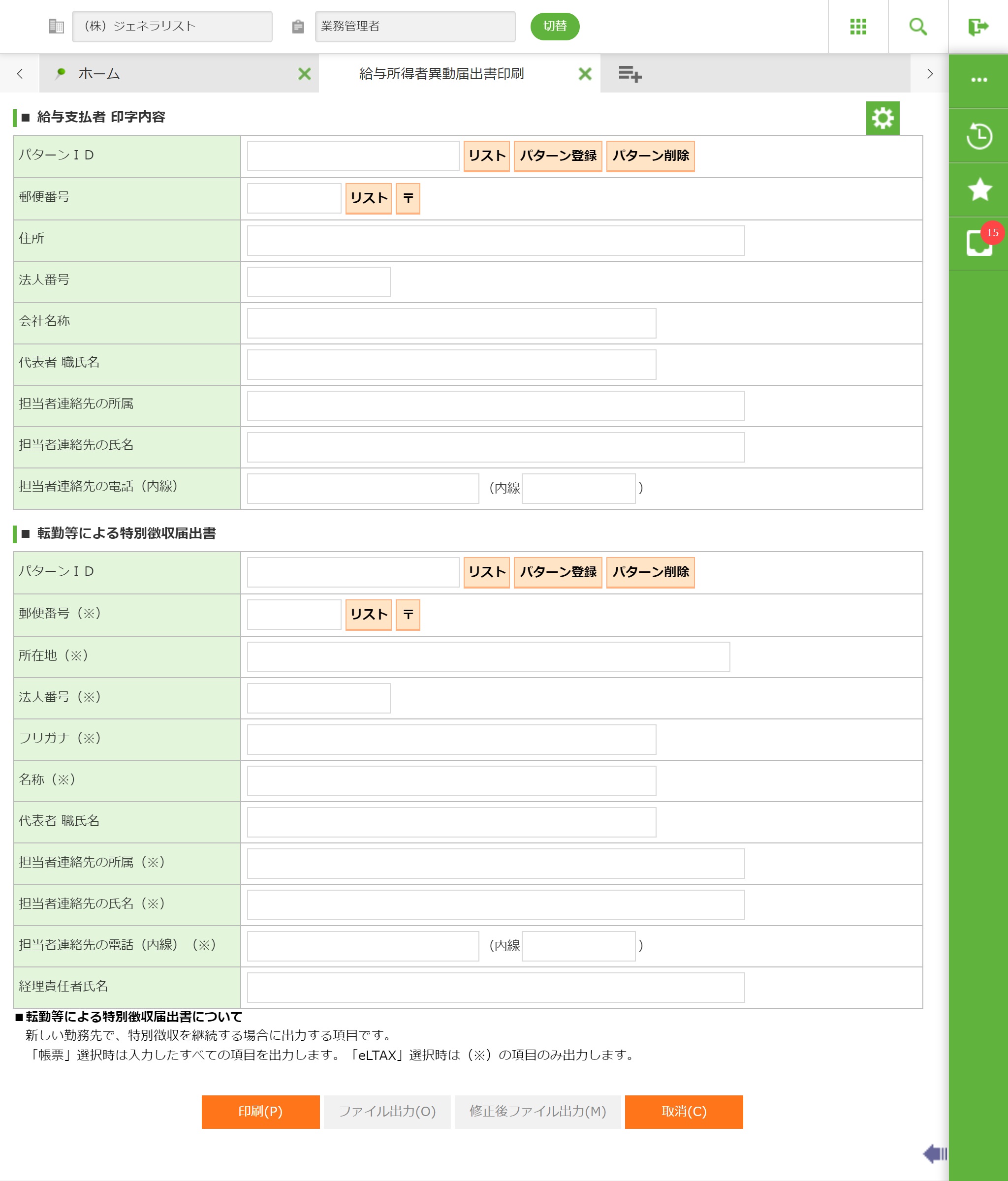Click the three-dots sidebar menu icon
This screenshot has width=1008, height=1181.
978,80
